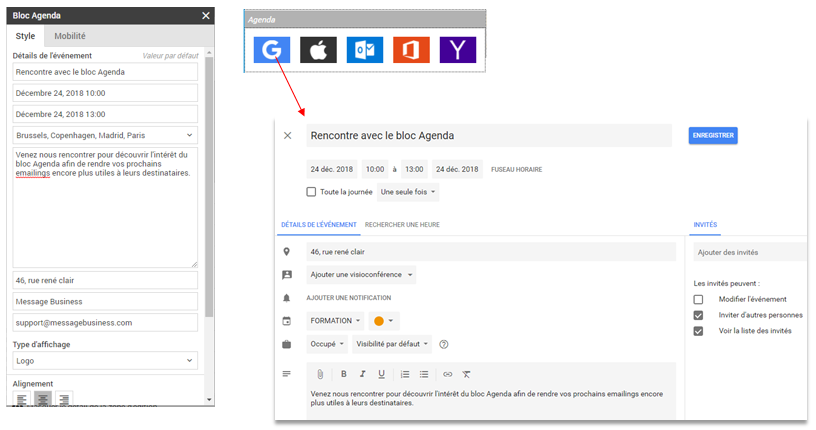The width and height of the screenshot is (816, 430).
Task: Click the end time 13:00
Action: (x=414, y=169)
